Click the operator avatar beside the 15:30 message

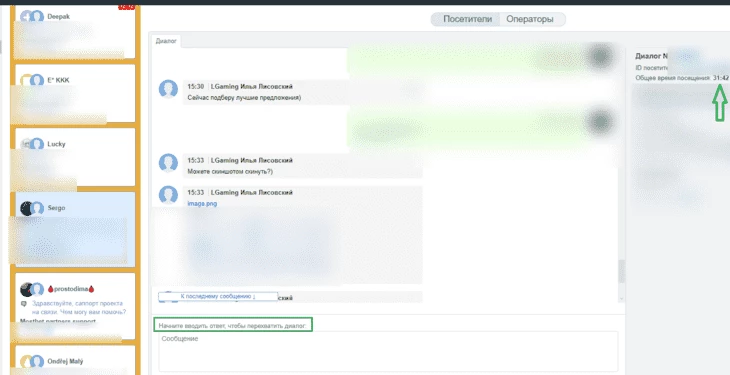[168, 89]
